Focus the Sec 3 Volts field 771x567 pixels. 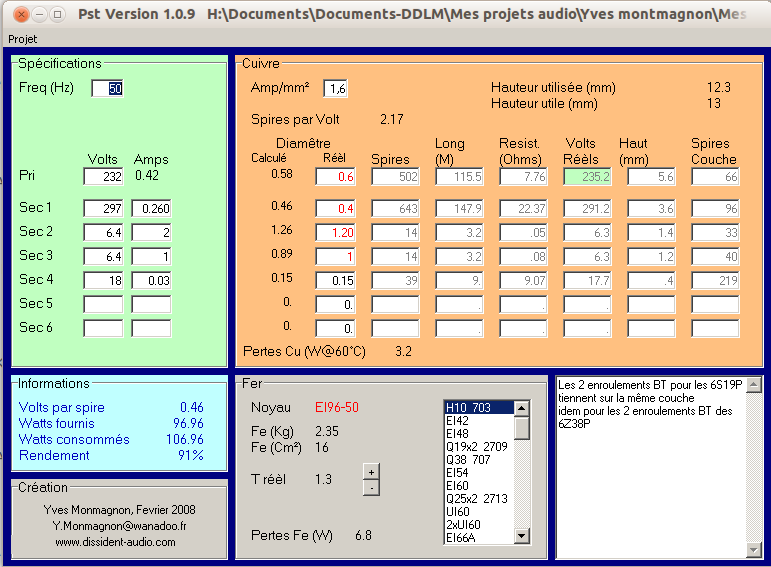tap(103, 257)
